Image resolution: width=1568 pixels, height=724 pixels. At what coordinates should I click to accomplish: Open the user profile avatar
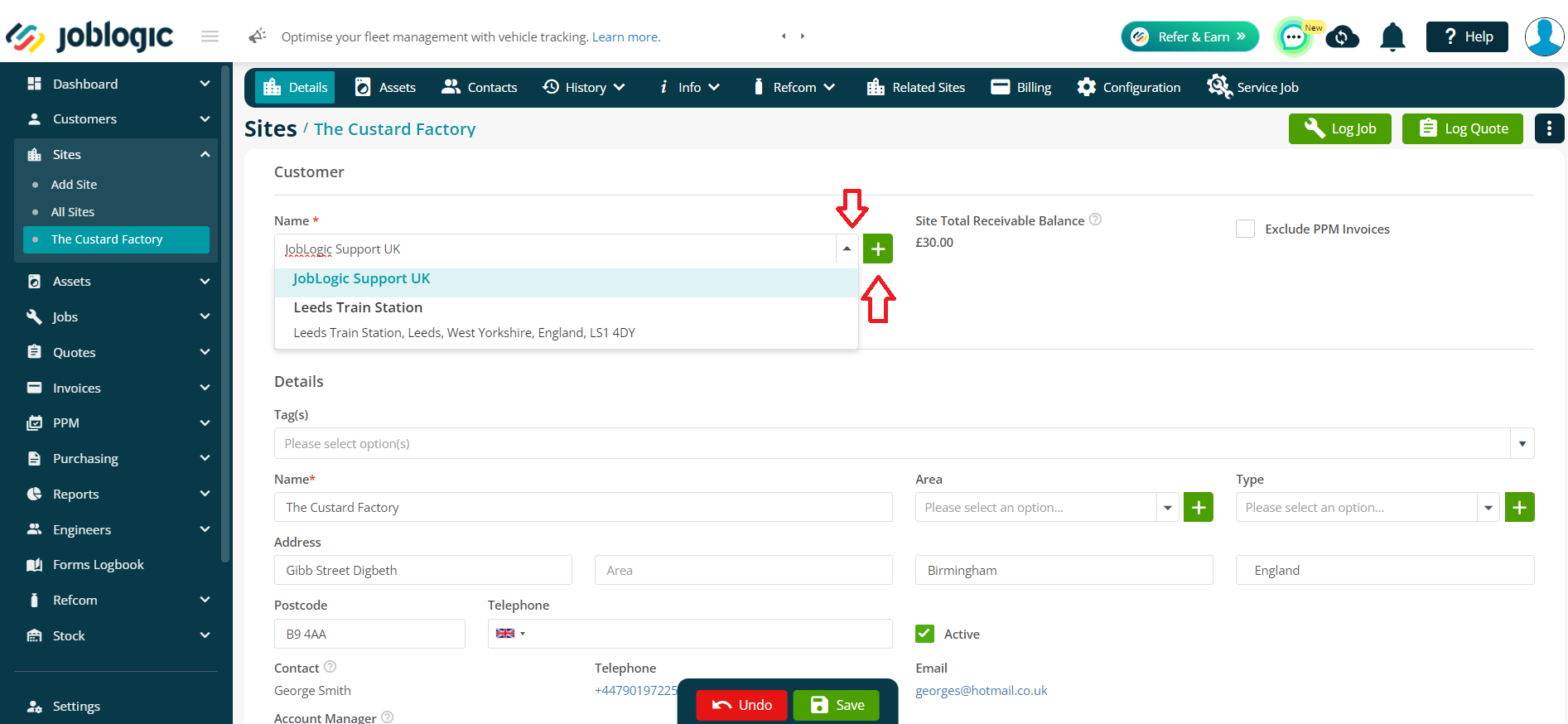(x=1544, y=36)
